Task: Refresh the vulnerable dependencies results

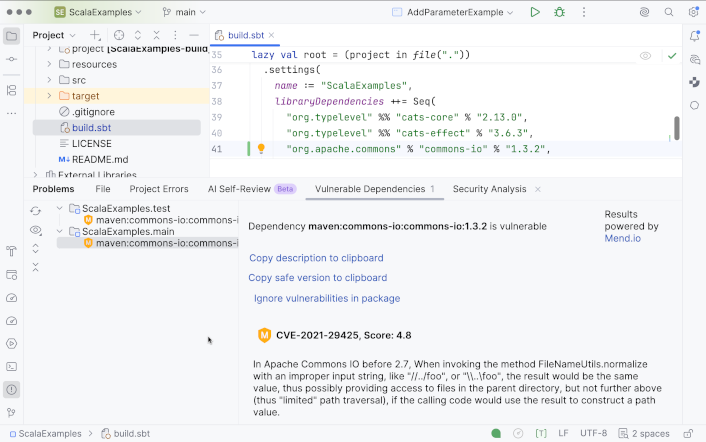Action: tap(36, 211)
